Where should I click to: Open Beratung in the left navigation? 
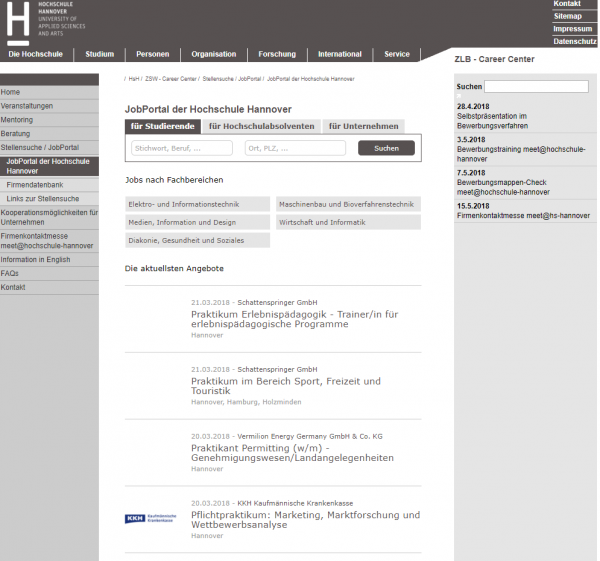coord(49,134)
